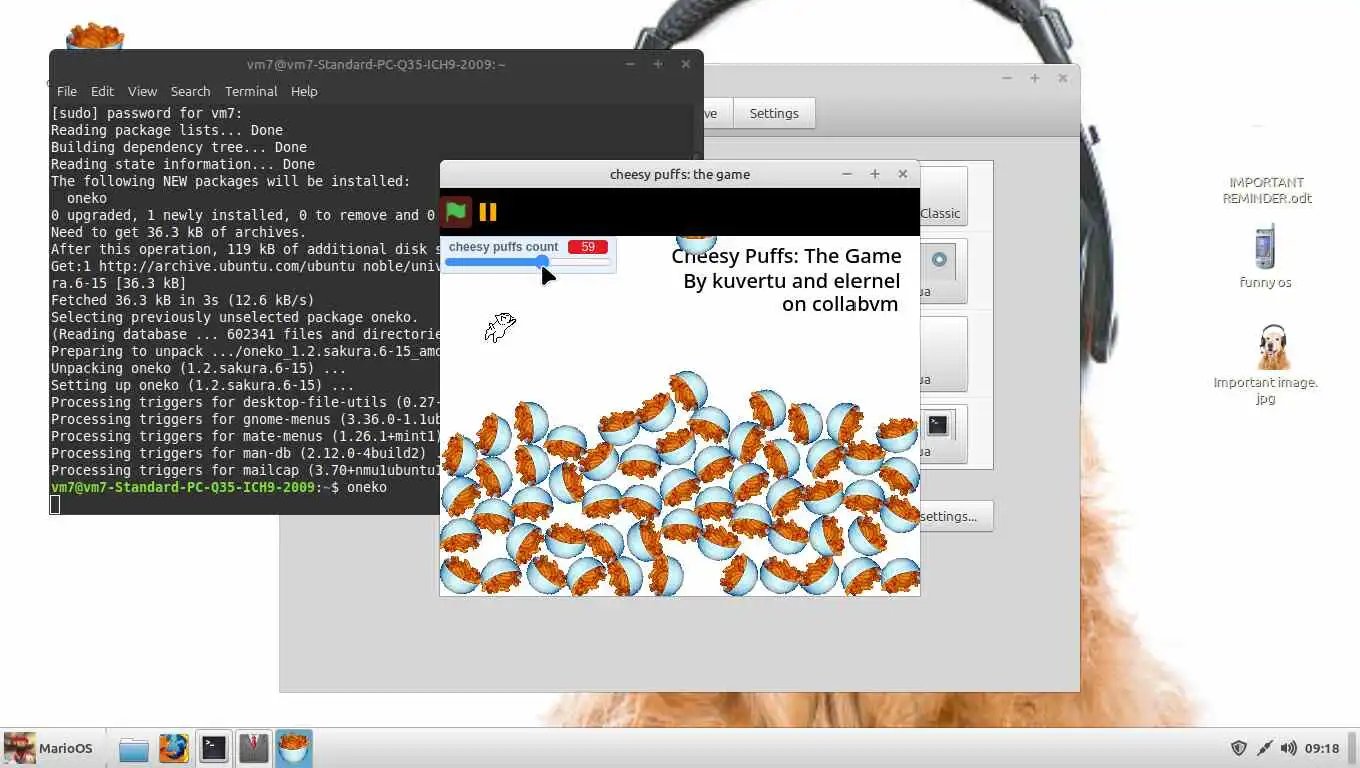1360x768 pixels.
Task: Switch to Terminal in the taskbar
Action: 213,748
